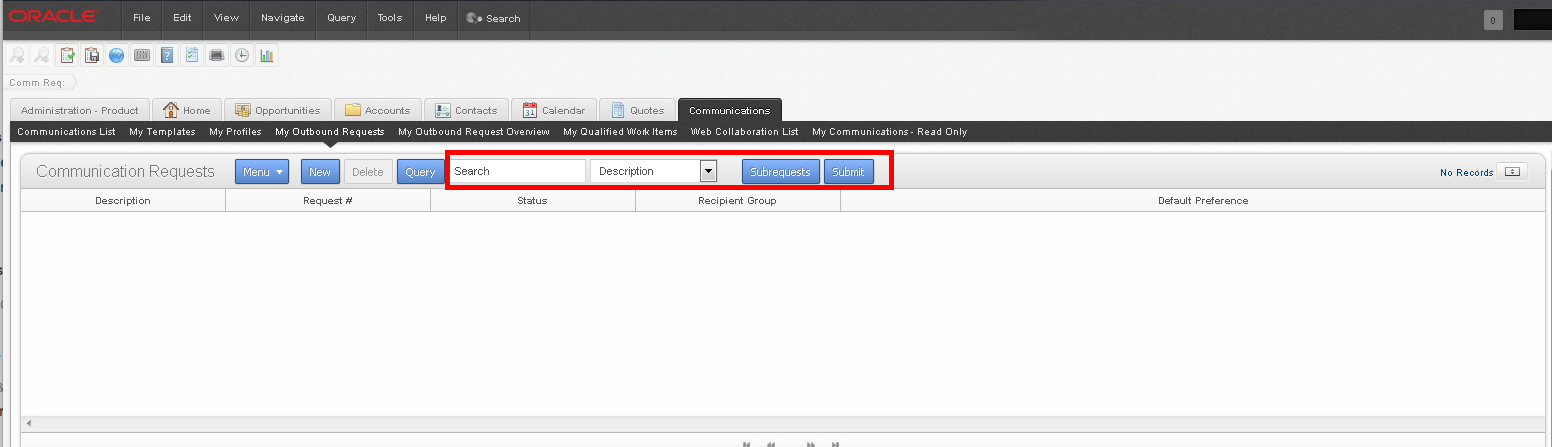
Task: Open the My Qualified Work Items view
Action: point(620,132)
